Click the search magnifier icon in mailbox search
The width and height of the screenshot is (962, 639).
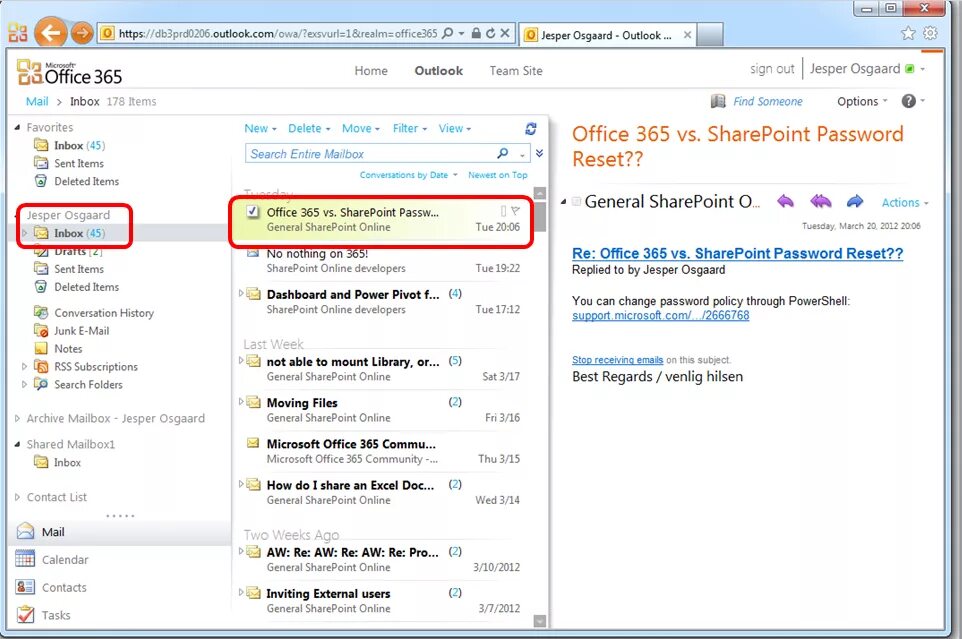coord(502,153)
